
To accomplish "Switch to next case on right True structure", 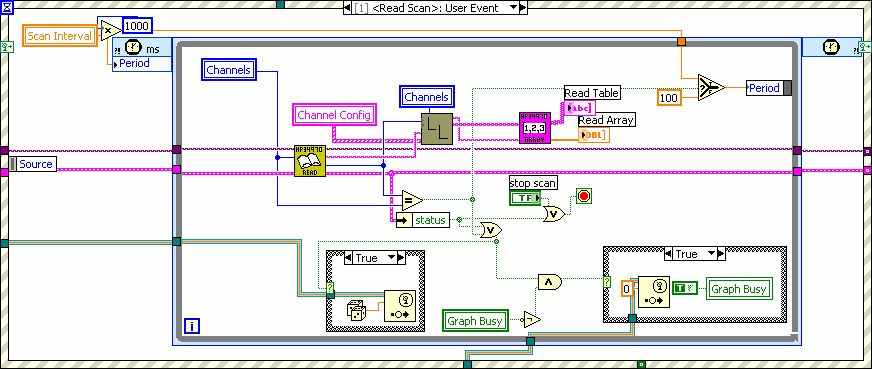I will [722, 254].
